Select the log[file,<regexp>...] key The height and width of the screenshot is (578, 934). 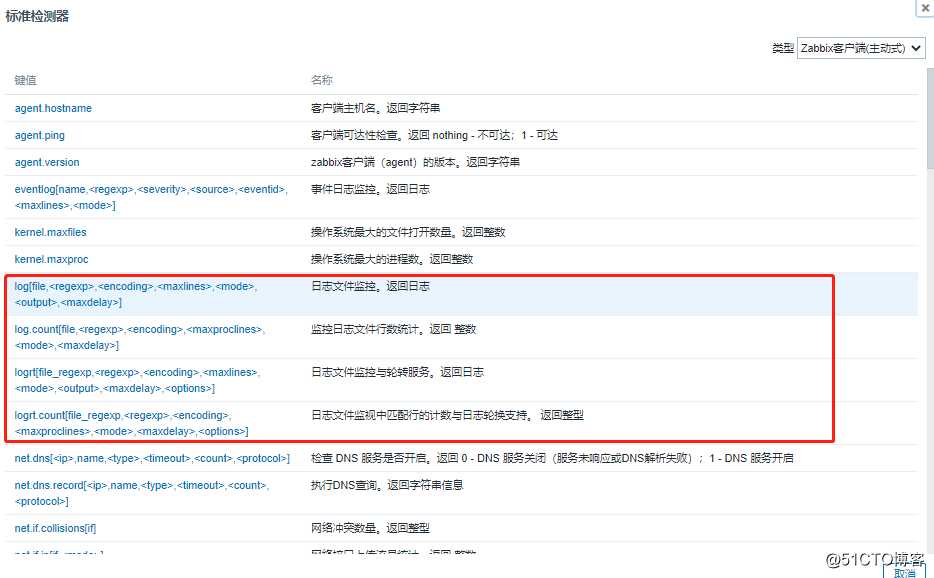point(135,294)
